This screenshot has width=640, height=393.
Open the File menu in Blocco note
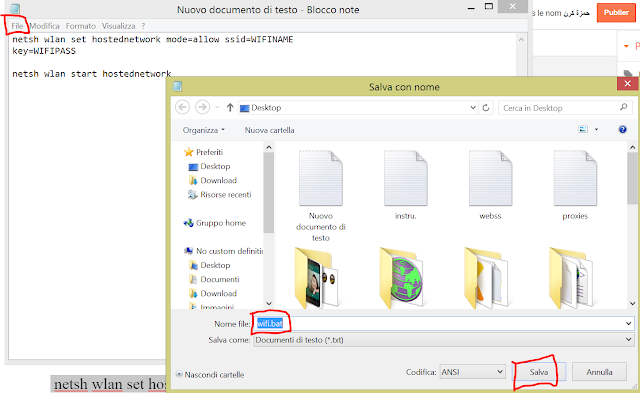point(17,26)
